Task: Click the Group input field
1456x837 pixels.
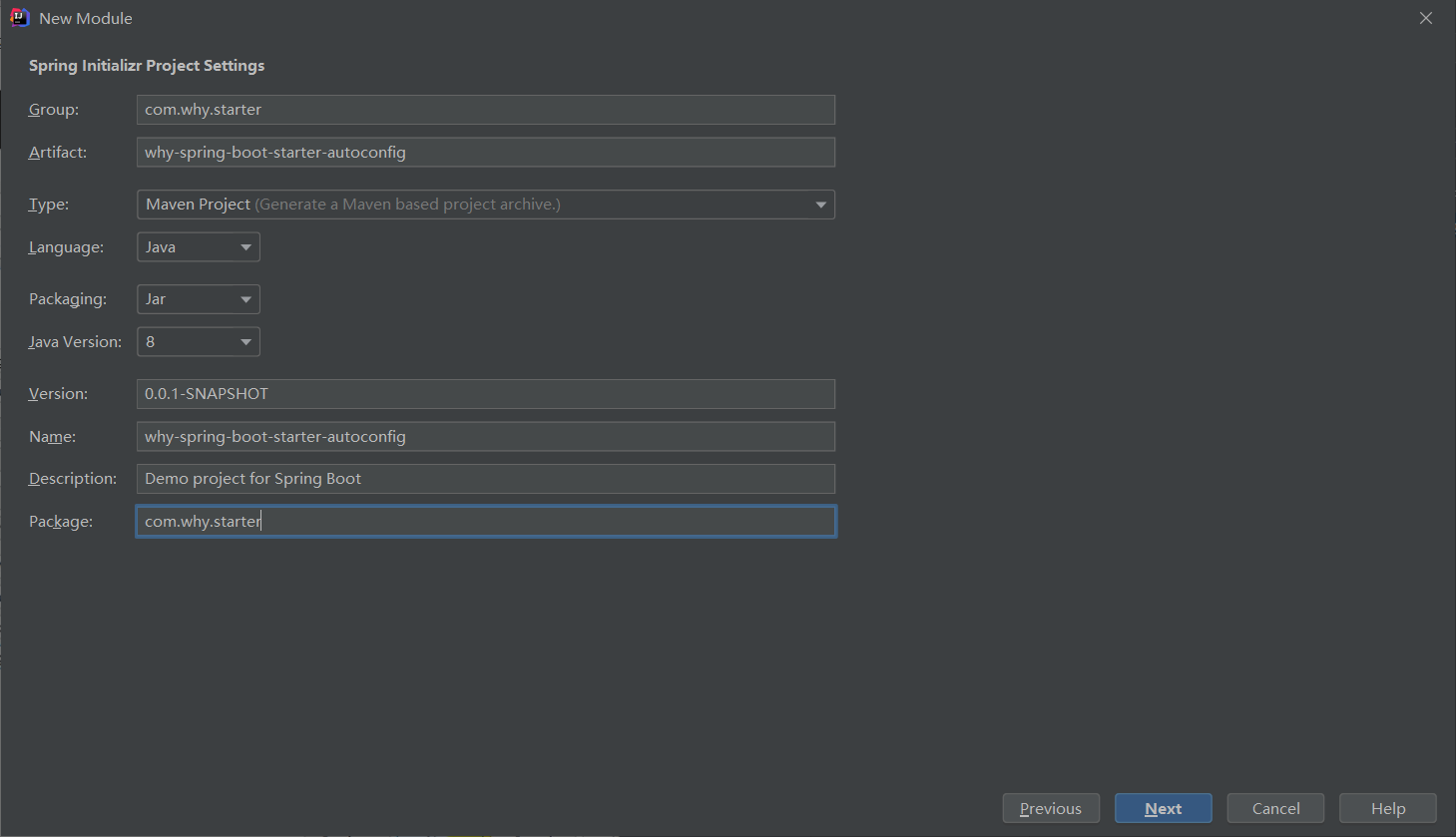Action: click(486, 110)
